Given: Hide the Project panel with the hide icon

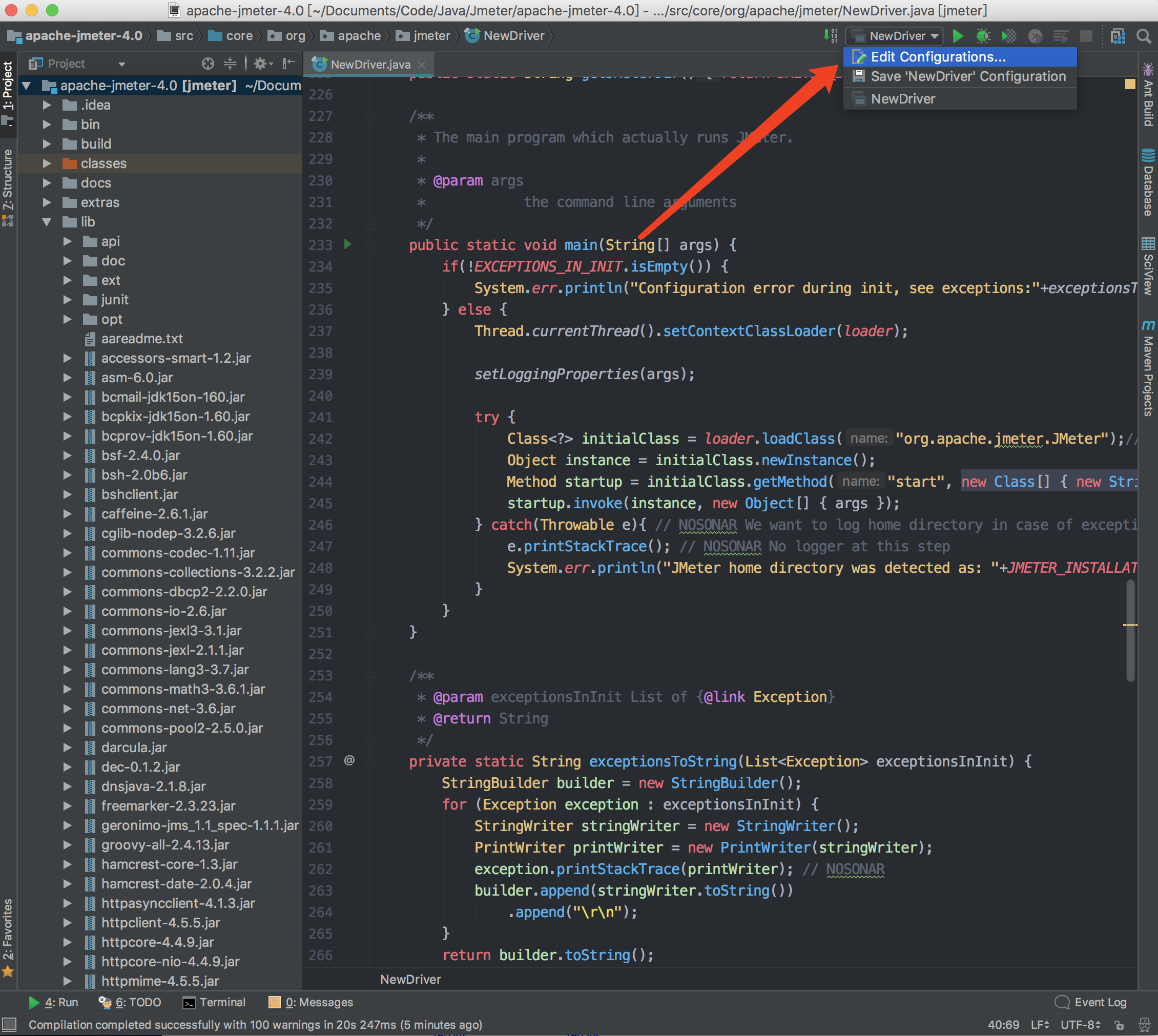Looking at the screenshot, I should [x=288, y=63].
